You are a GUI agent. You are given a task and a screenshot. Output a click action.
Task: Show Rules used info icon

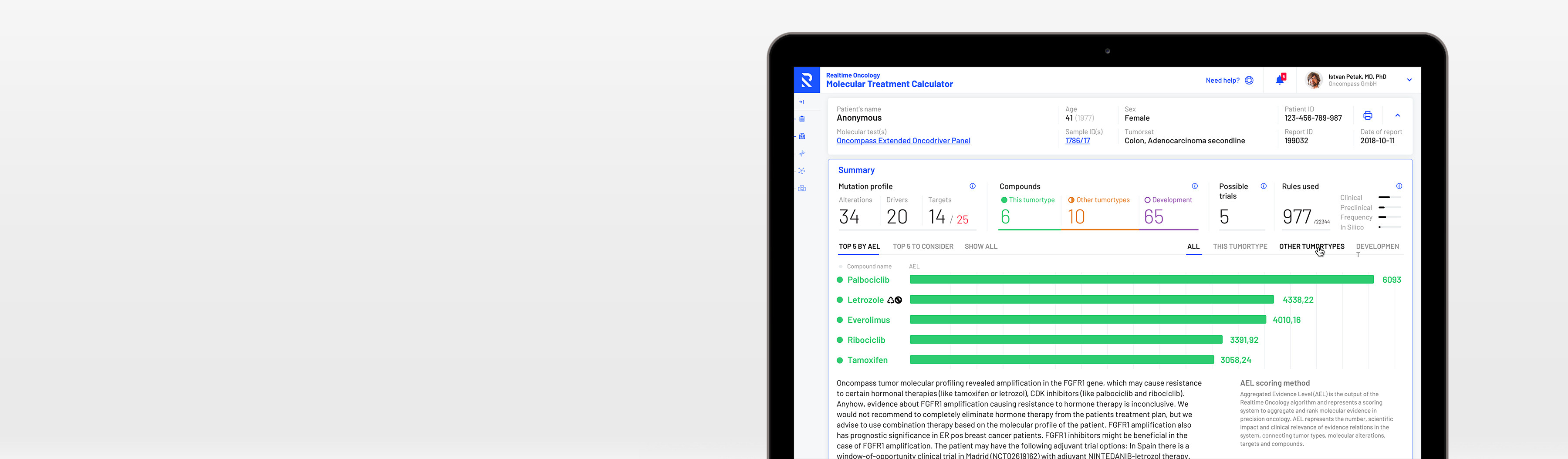click(x=1399, y=186)
